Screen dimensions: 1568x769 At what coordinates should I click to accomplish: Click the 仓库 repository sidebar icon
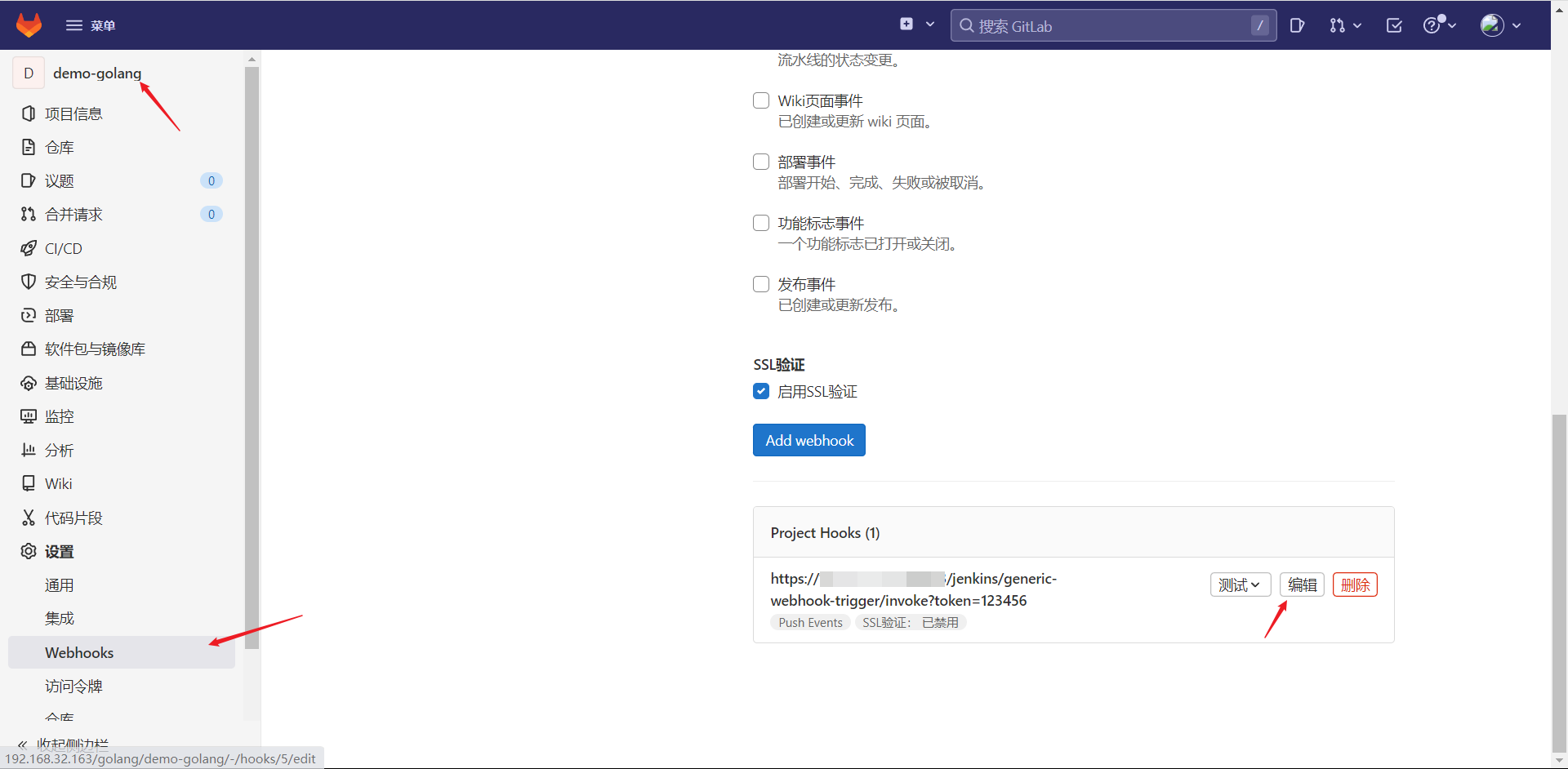[29, 147]
